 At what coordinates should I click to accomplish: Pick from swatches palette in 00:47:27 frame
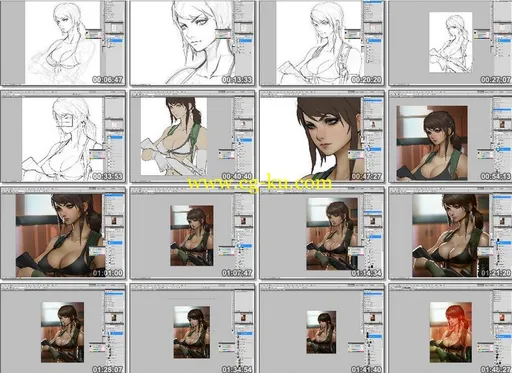(356, 154)
